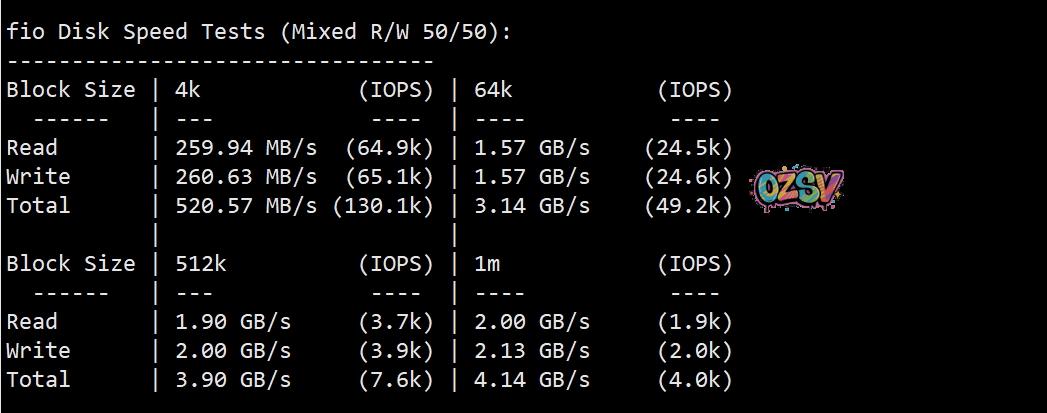Select the 2.13 GB/s write speed
The width and height of the screenshot is (1047, 413).
point(532,351)
